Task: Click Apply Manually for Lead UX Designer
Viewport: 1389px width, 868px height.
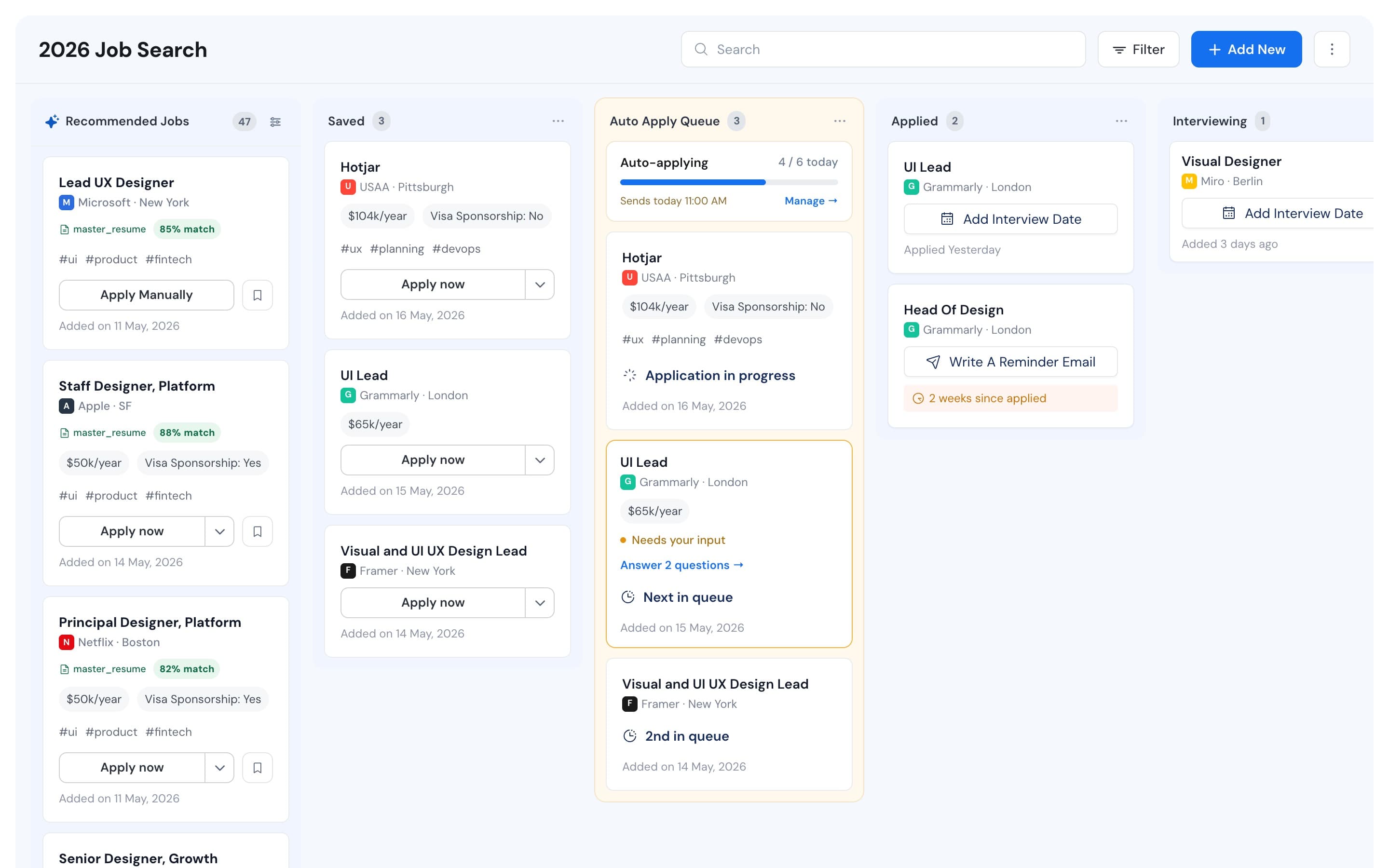Action: point(146,295)
